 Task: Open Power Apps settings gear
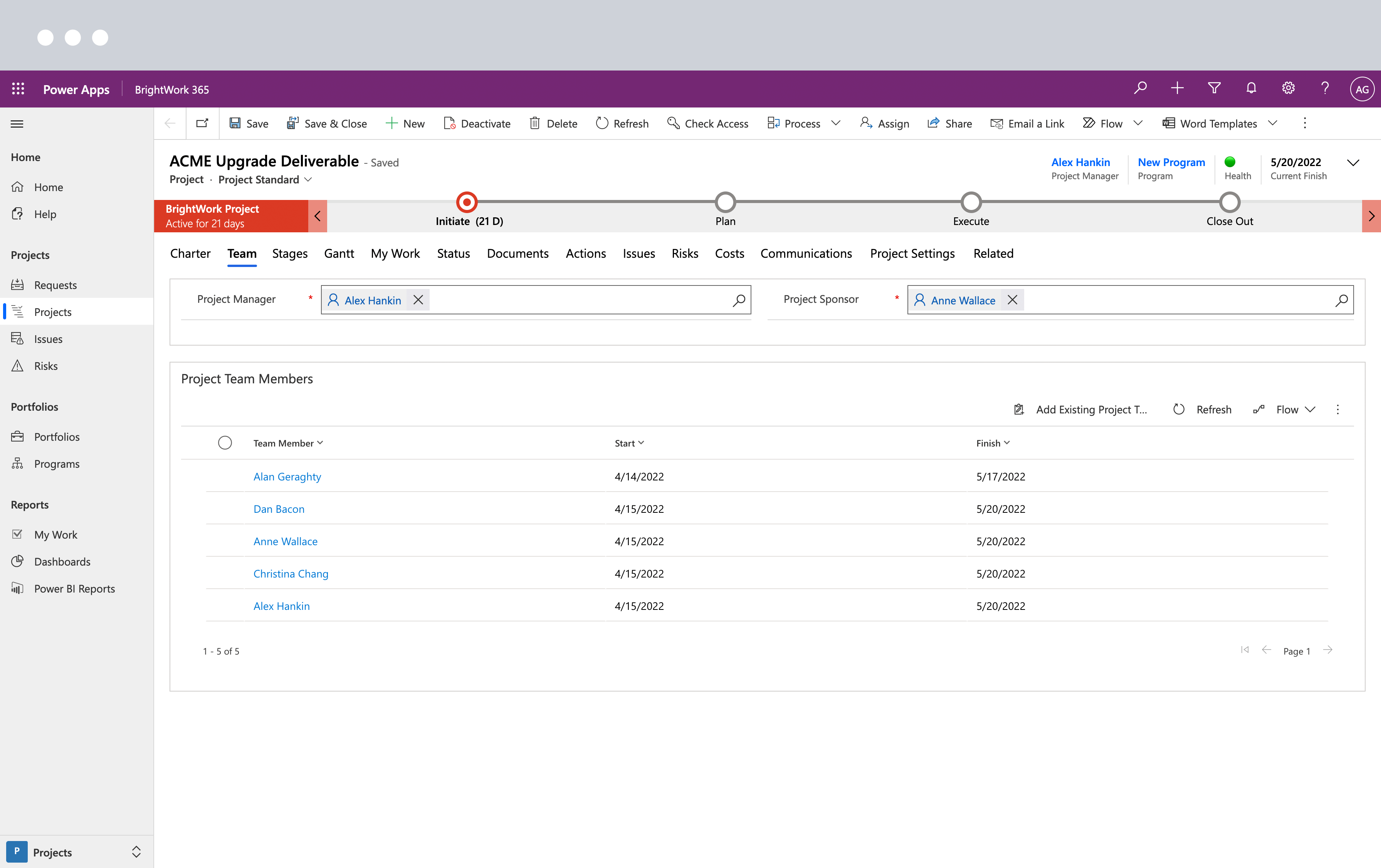pyautogui.click(x=1288, y=88)
